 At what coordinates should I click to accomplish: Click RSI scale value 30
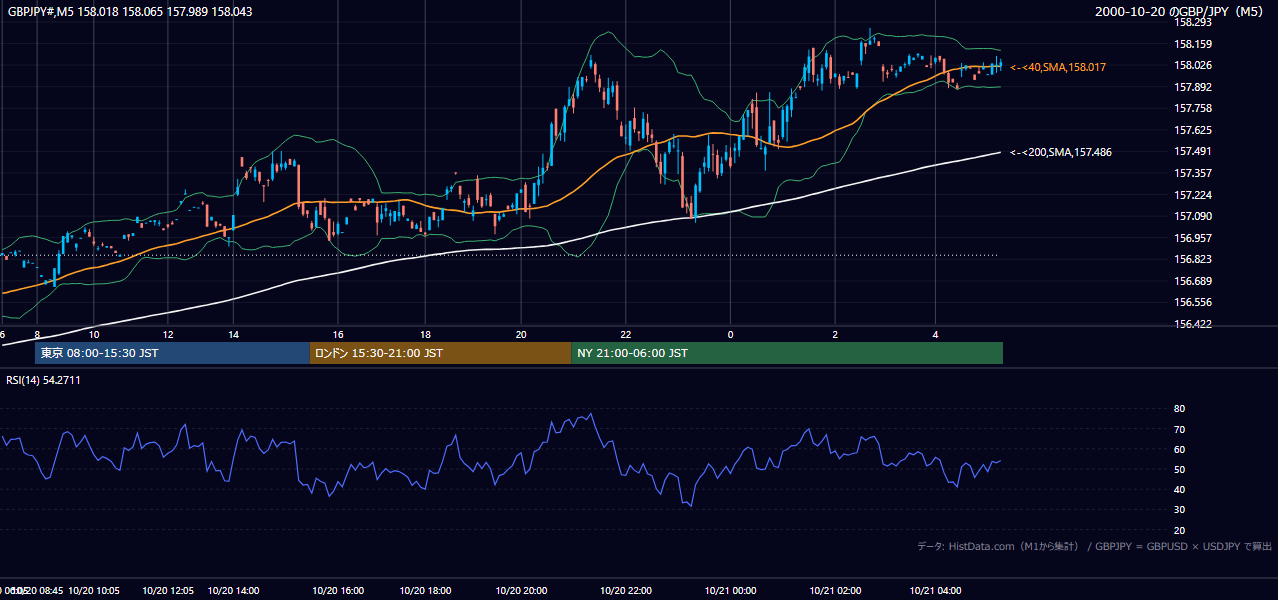click(1179, 510)
